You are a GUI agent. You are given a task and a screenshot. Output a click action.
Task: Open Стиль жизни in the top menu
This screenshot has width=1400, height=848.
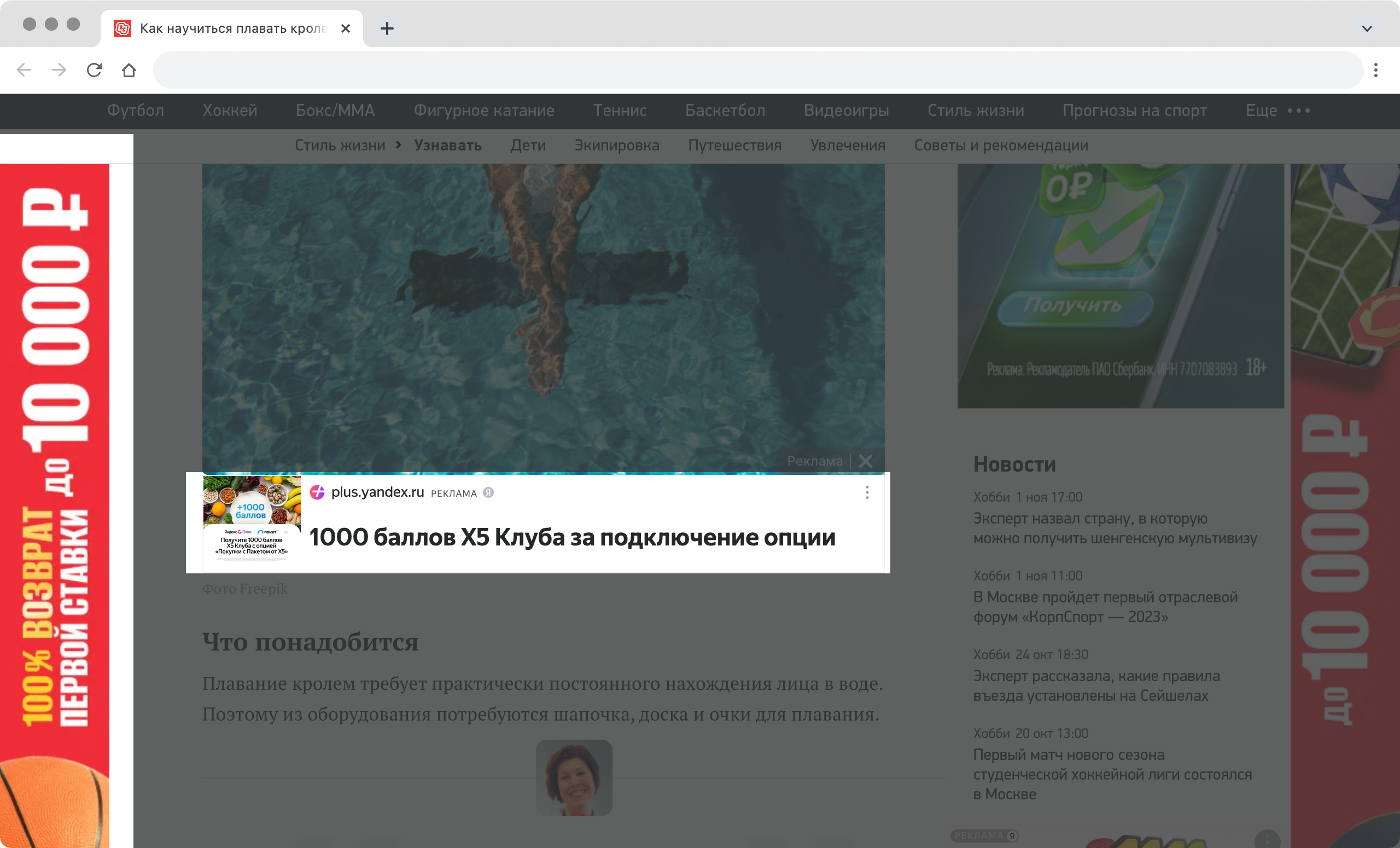tap(976, 111)
